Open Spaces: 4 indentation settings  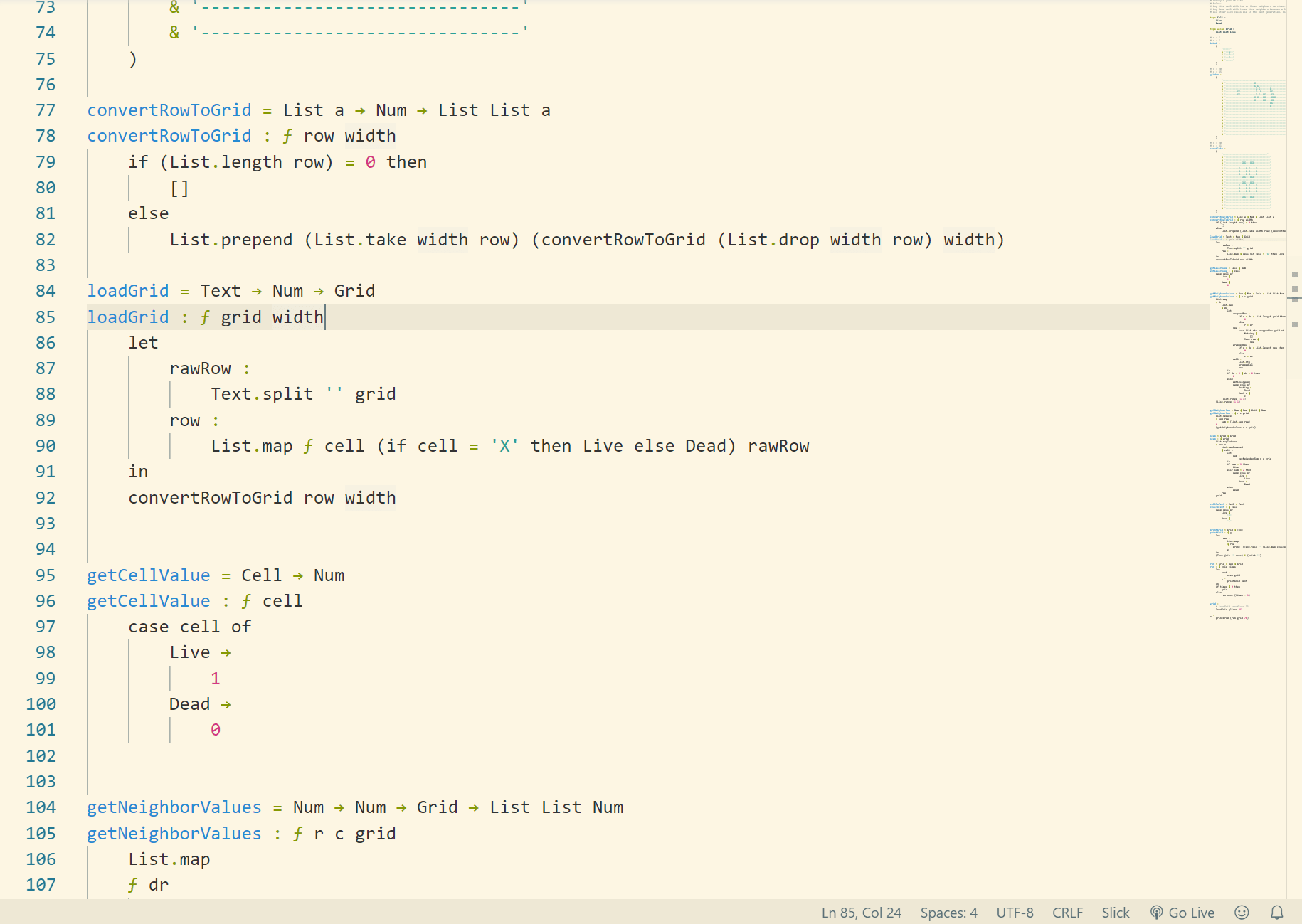pos(948,913)
